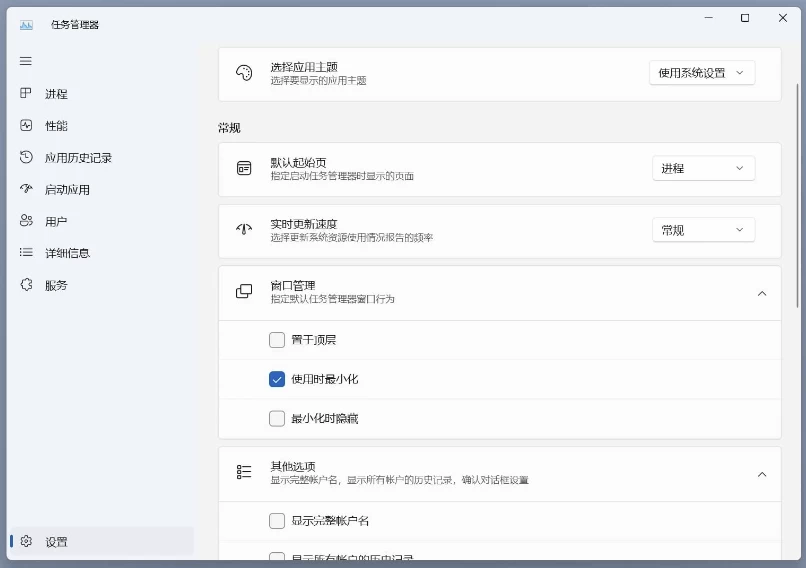Viewport: 806px width, 568px height.
Task: Click the 服务 services puzzle icon
Action: (x=26, y=285)
